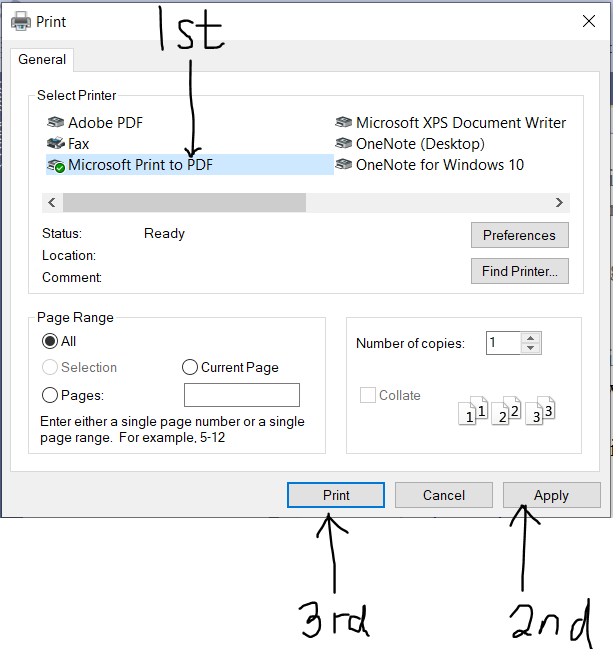
Task: Select the Pages radio button
Action: pyautogui.click(x=50, y=395)
